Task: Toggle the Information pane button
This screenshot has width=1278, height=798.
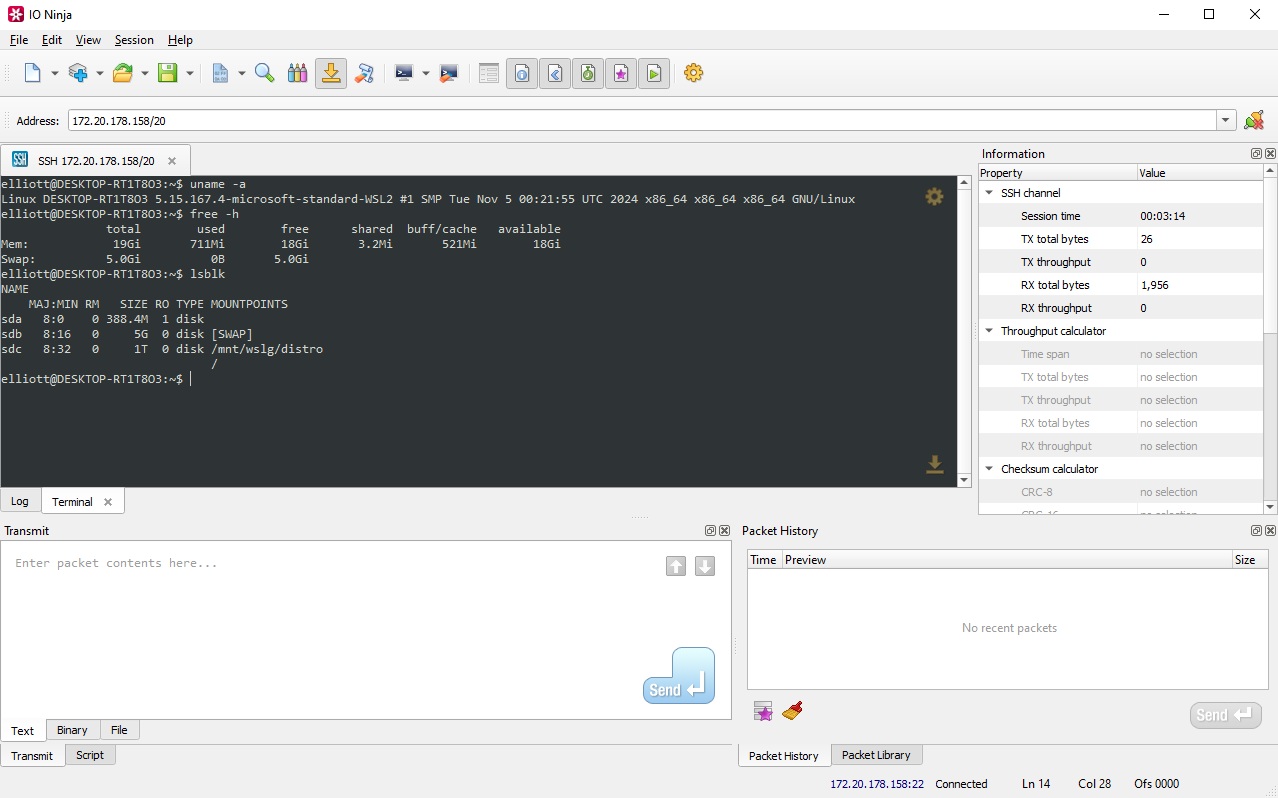Action: pyautogui.click(x=522, y=73)
